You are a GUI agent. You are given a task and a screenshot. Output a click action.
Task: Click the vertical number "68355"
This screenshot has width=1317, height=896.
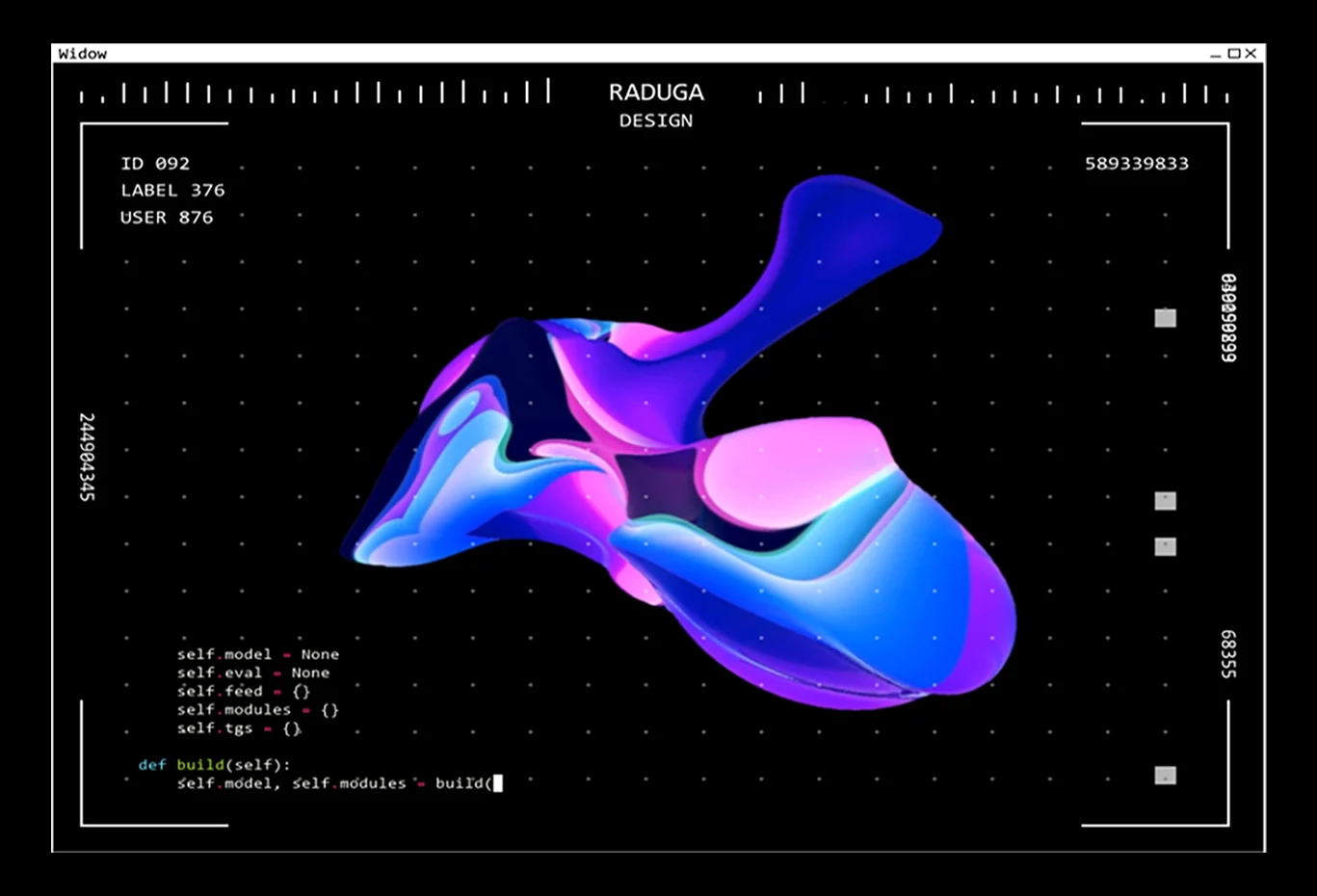(x=1228, y=654)
